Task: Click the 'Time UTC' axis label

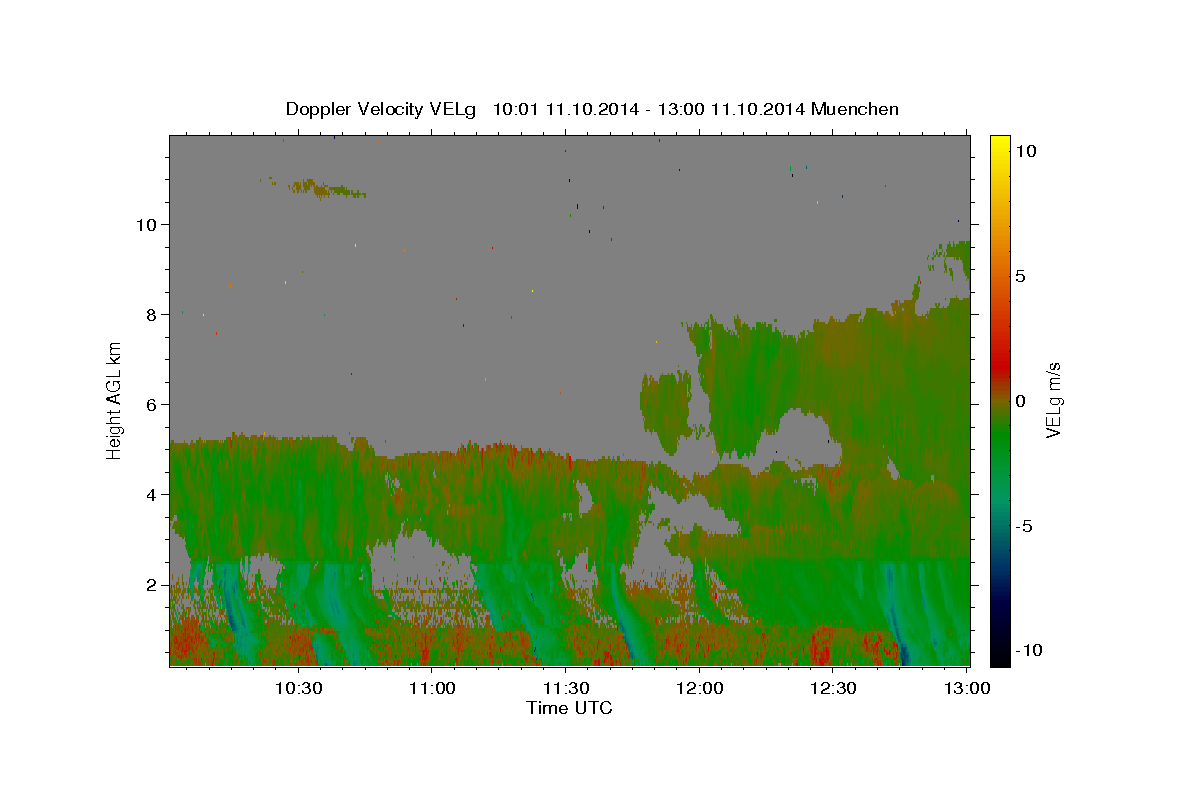Action: pos(569,708)
